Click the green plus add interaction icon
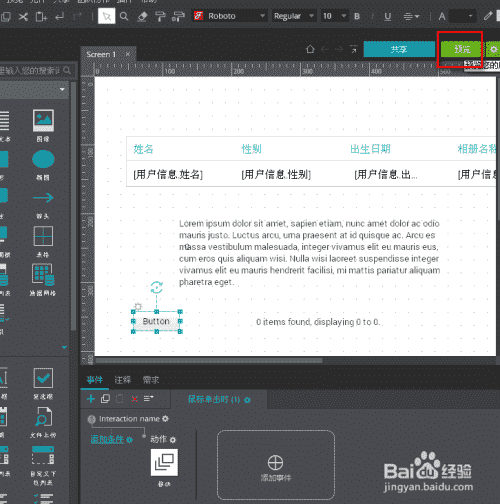This screenshot has width=500, height=504. tap(91, 399)
